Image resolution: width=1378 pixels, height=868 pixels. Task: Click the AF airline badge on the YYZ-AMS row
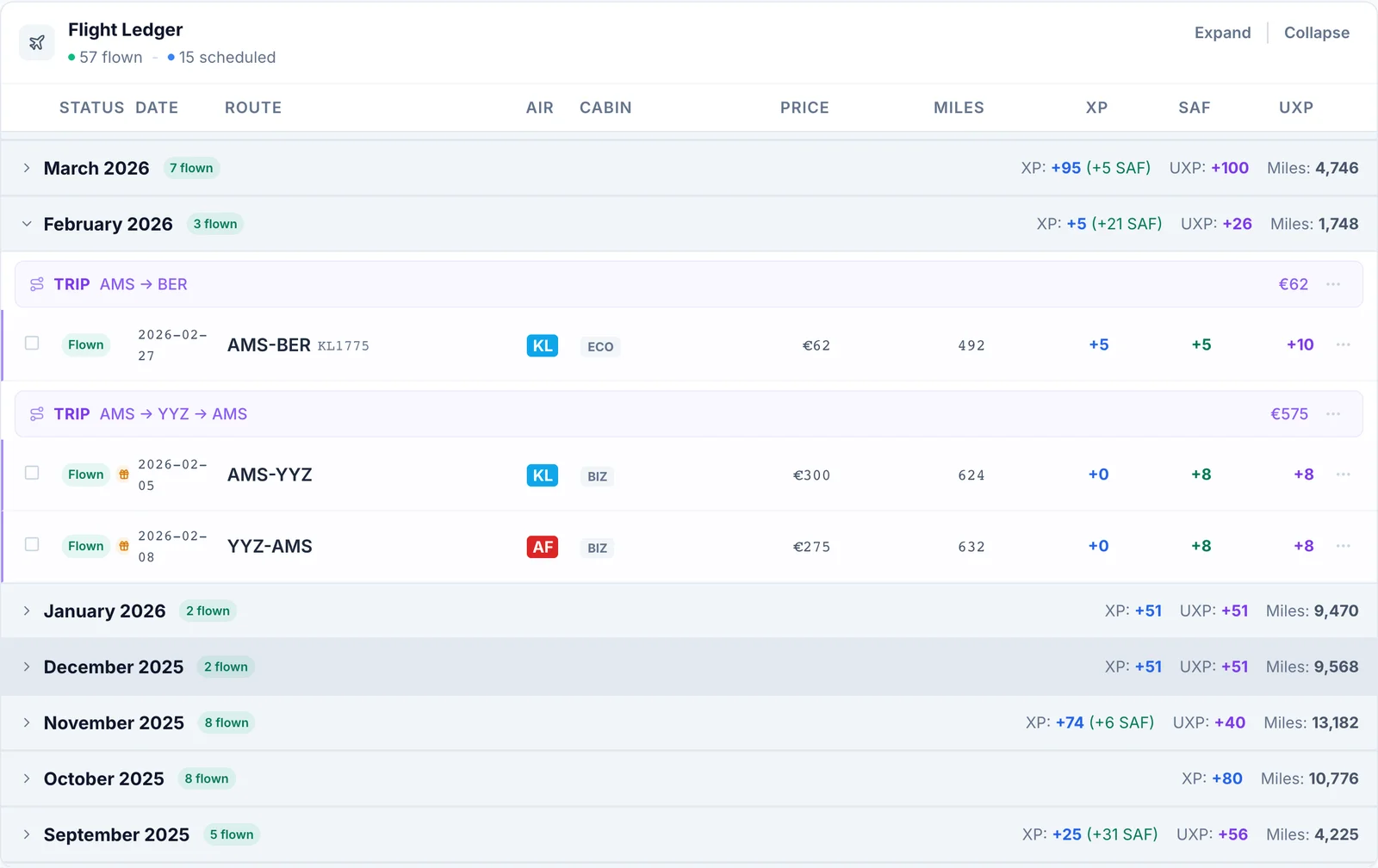tap(543, 547)
